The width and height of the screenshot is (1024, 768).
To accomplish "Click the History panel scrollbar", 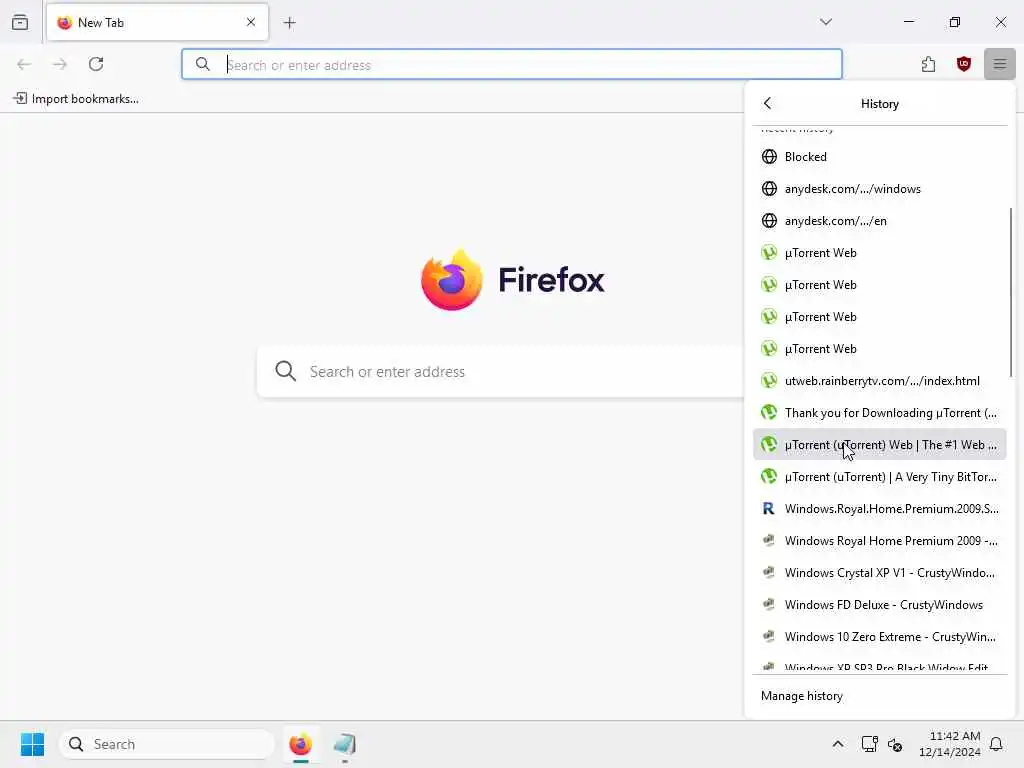I will click(1010, 291).
